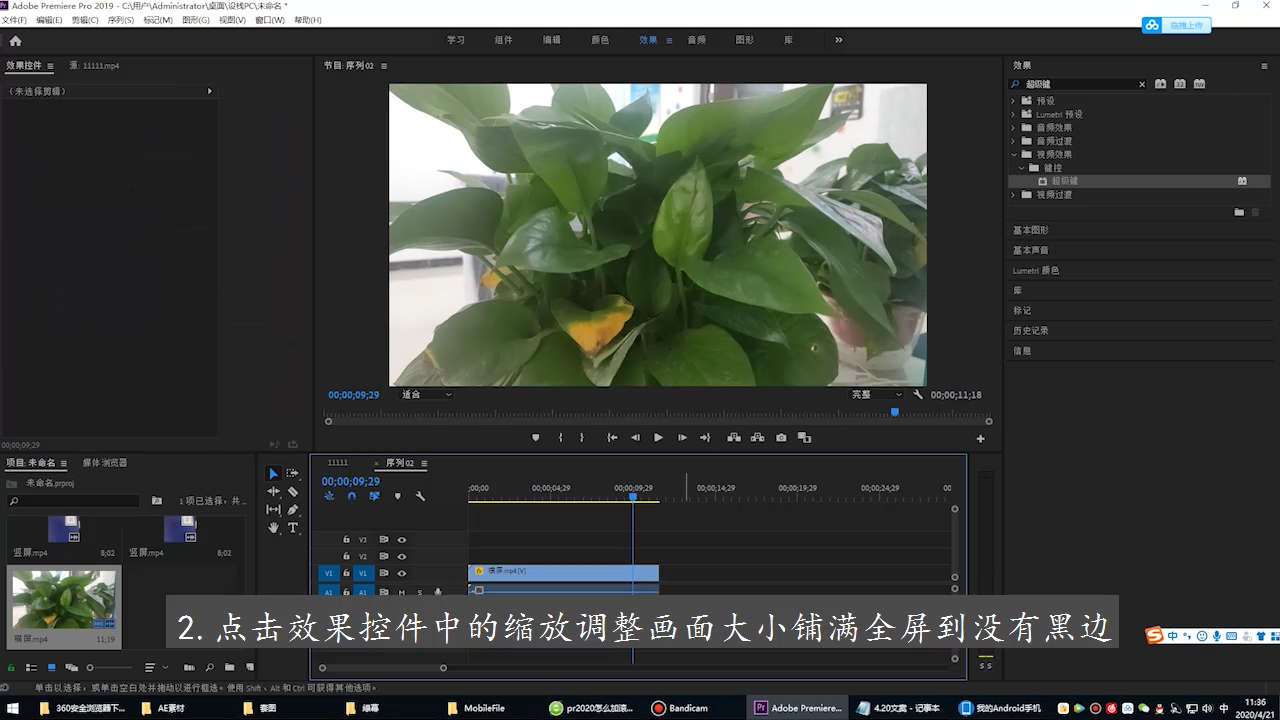Open the 基本图形 panel

(x=1031, y=230)
